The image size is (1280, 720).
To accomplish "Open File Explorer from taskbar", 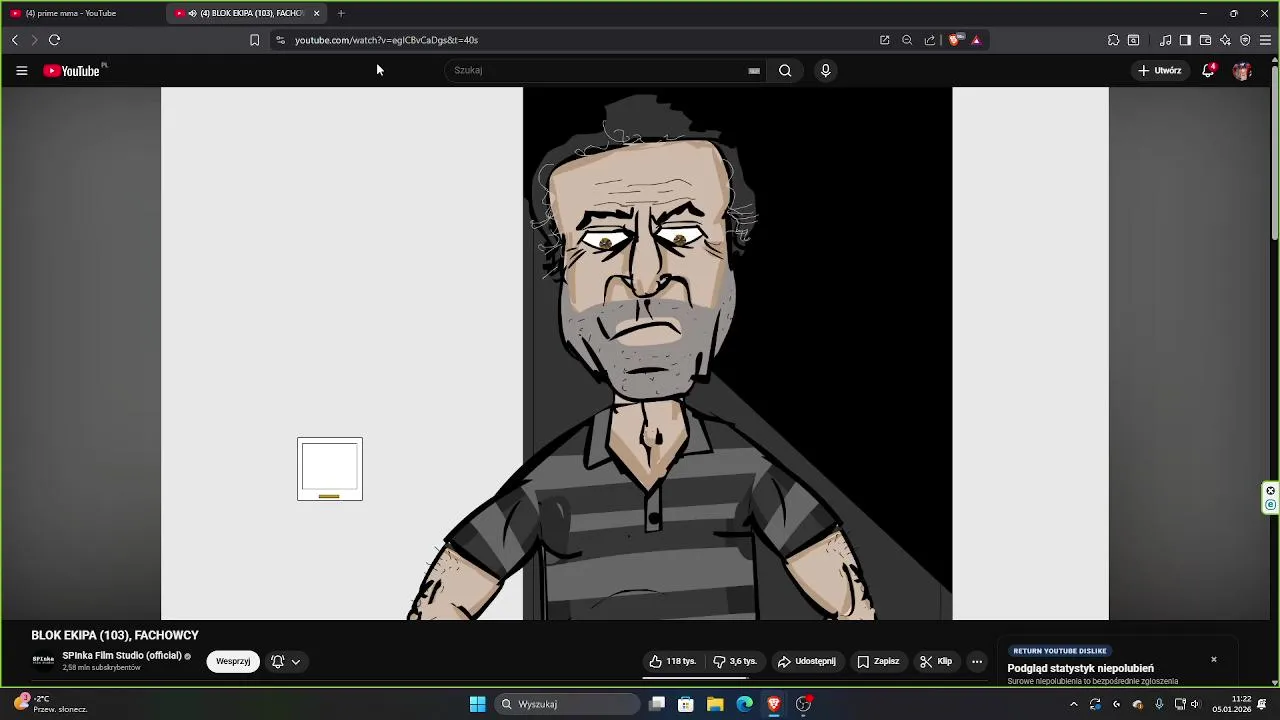I will click(715, 704).
